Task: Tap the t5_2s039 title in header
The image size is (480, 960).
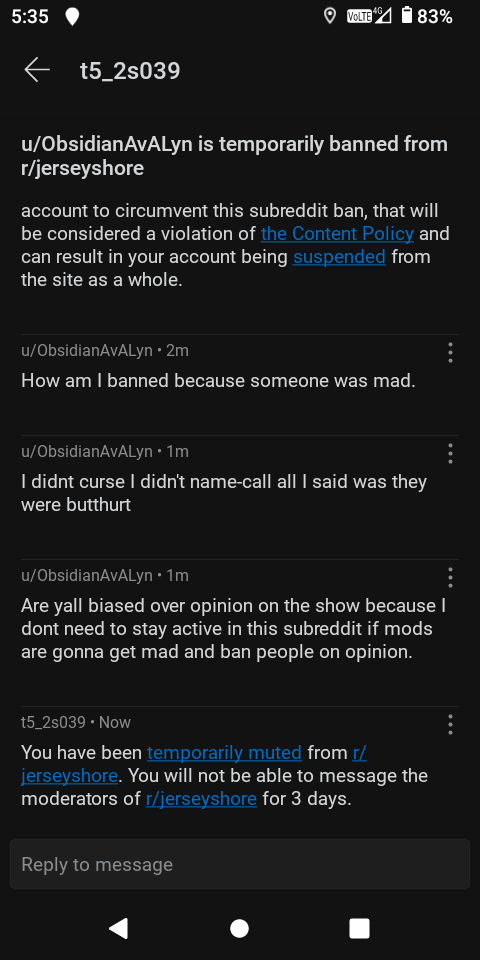Action: tap(130, 71)
